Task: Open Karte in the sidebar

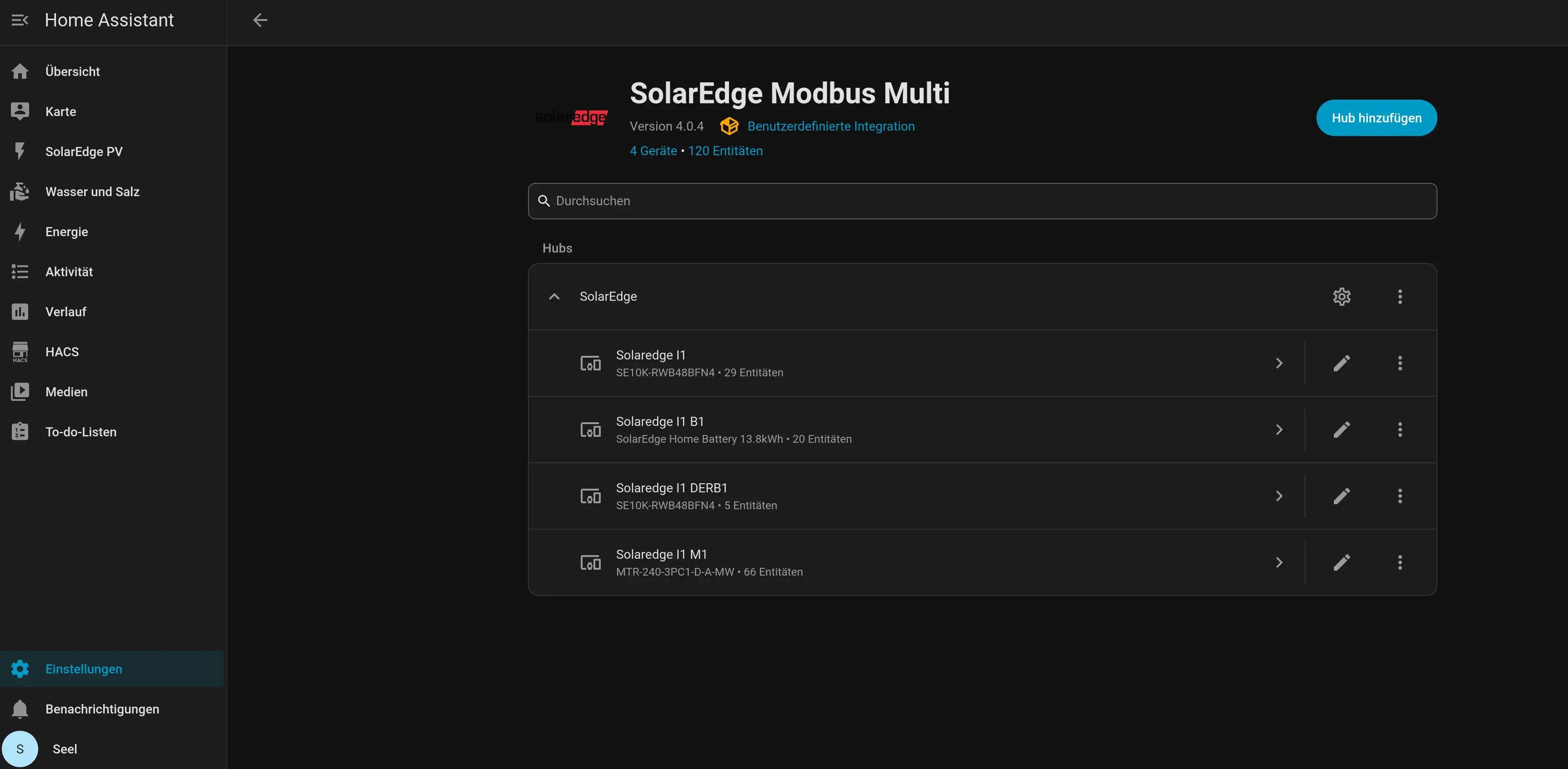Action: pyautogui.click(x=113, y=111)
